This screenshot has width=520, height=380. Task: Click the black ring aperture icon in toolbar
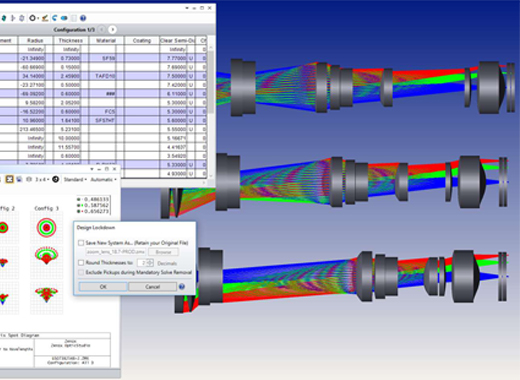tap(32, 18)
